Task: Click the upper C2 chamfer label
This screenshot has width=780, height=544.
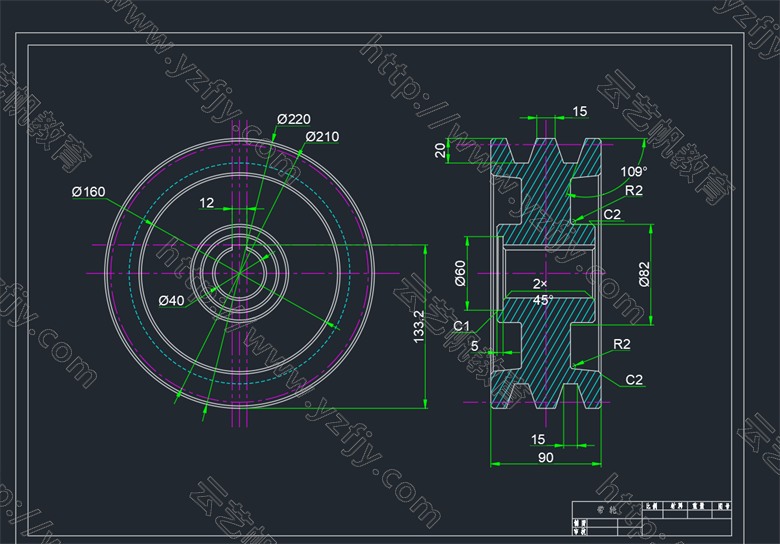Action: point(612,214)
